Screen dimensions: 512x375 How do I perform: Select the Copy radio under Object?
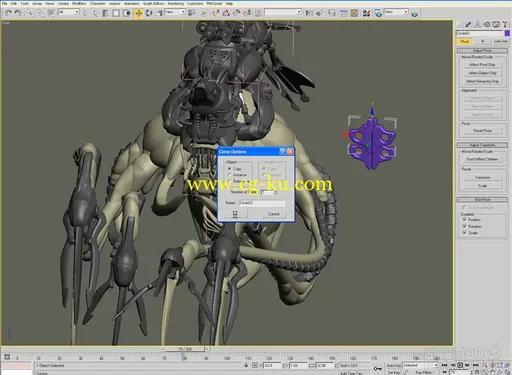coord(230,169)
